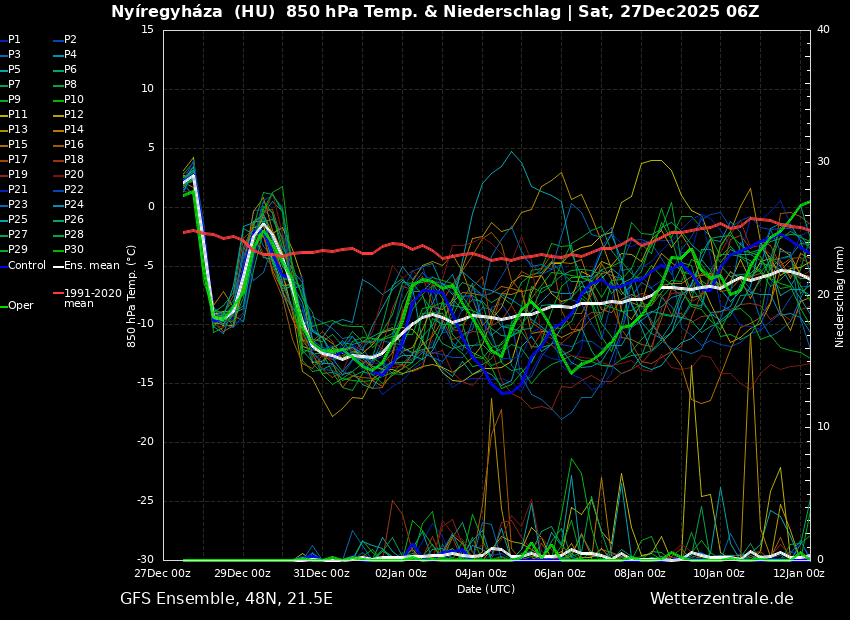Click the Niederschlag (mm) right axis label
The height and width of the screenshot is (620, 850).
840,296
